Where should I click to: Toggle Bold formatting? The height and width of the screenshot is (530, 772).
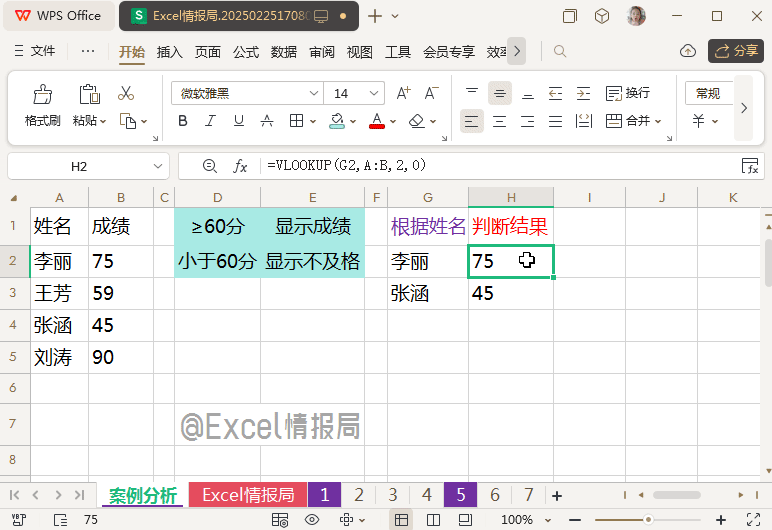(x=182, y=121)
